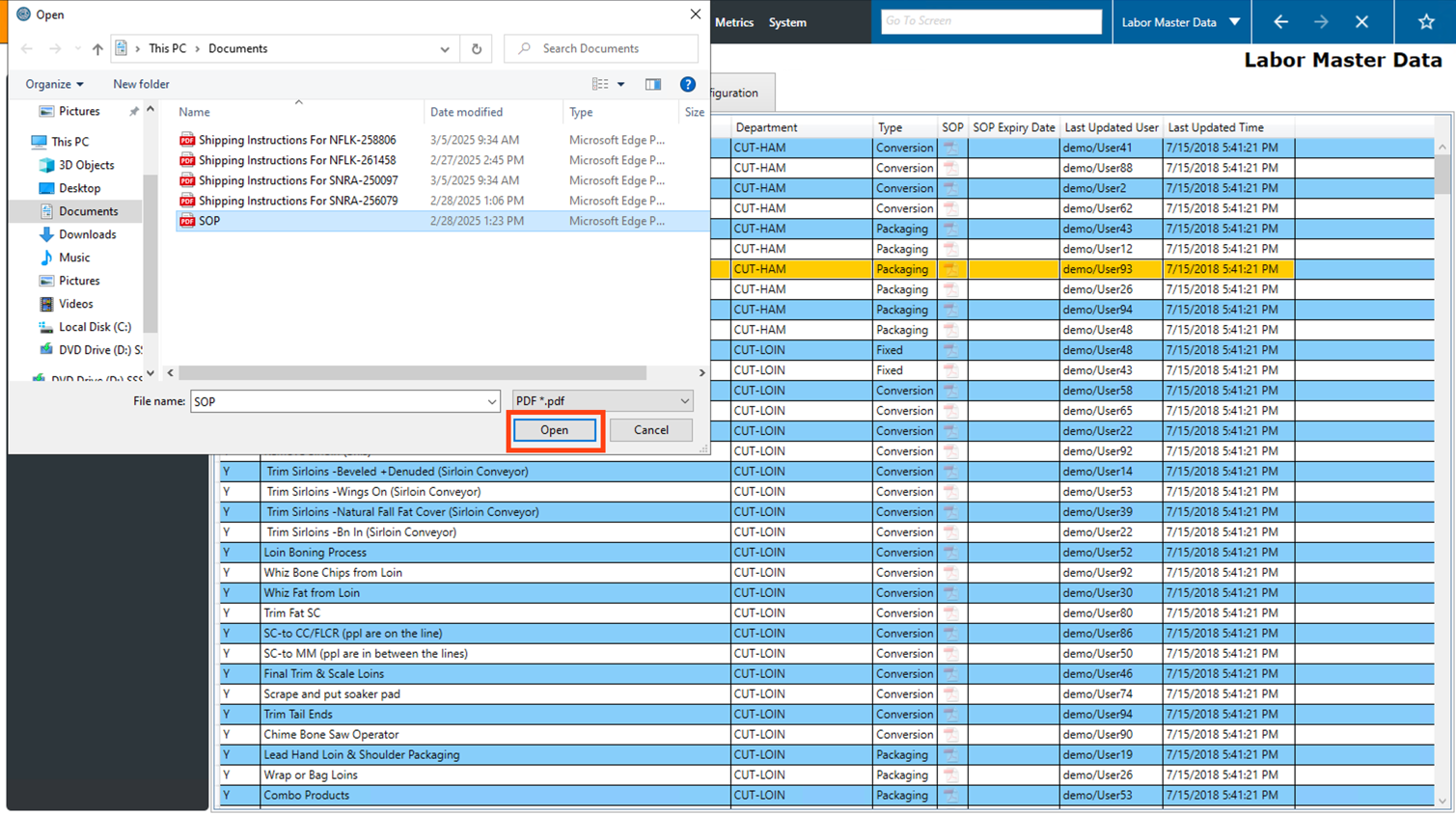Click the refresh button beside address bar
The width and height of the screenshot is (1456, 815).
point(477,48)
